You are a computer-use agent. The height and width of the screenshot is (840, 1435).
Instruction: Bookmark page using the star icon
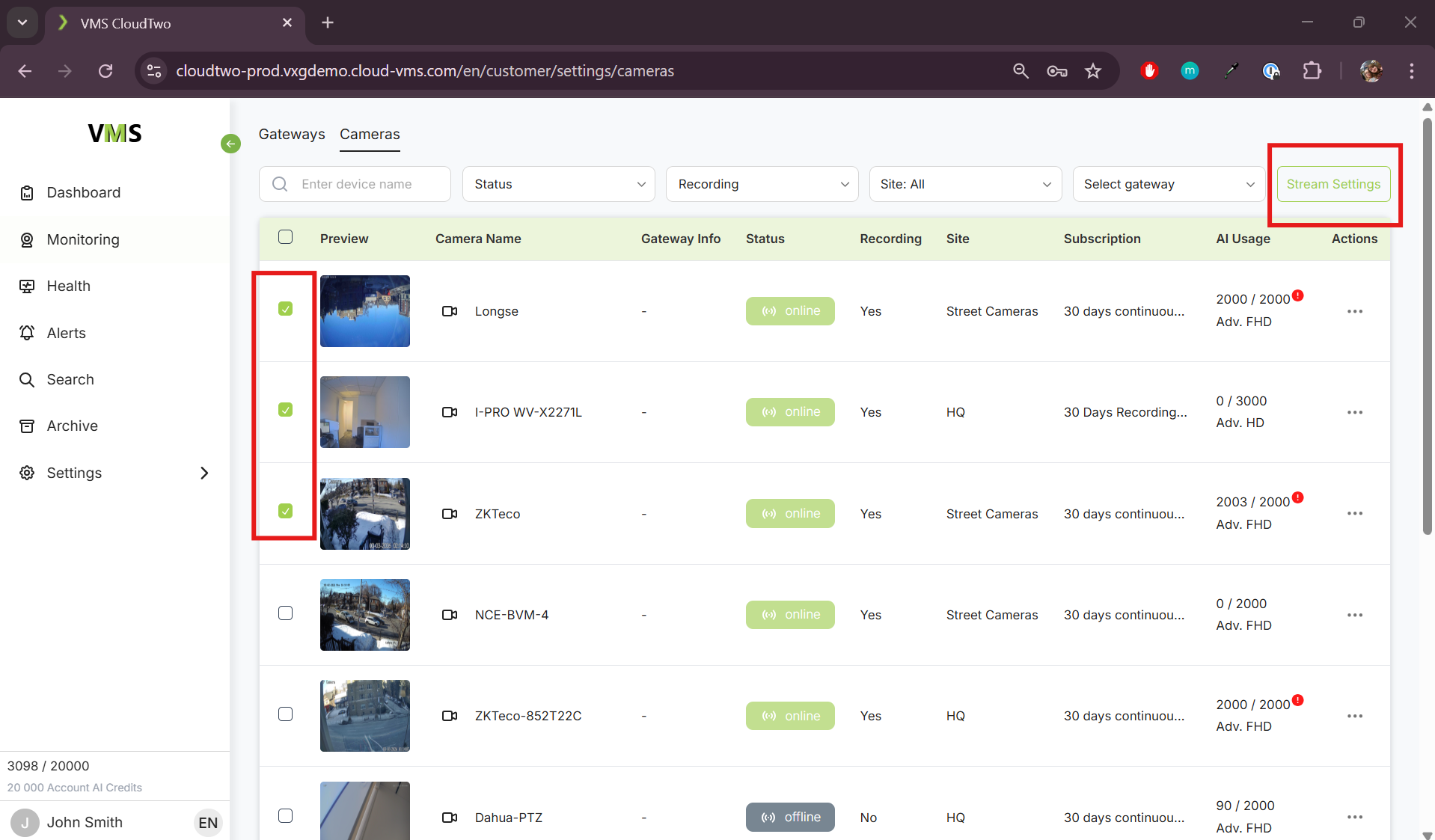coord(1093,71)
